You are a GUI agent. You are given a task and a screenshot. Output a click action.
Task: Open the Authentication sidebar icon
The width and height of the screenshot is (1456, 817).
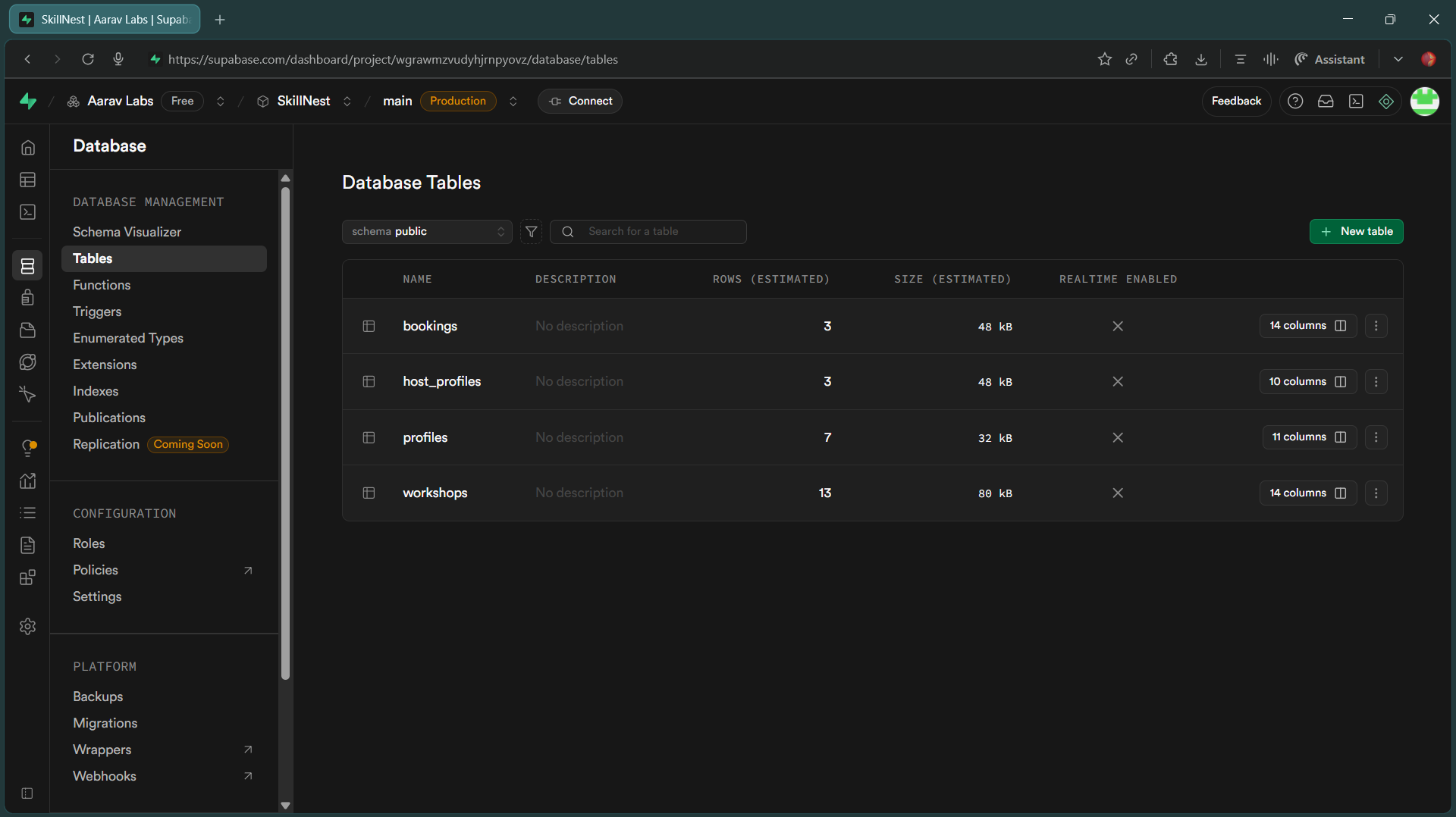tap(28, 297)
